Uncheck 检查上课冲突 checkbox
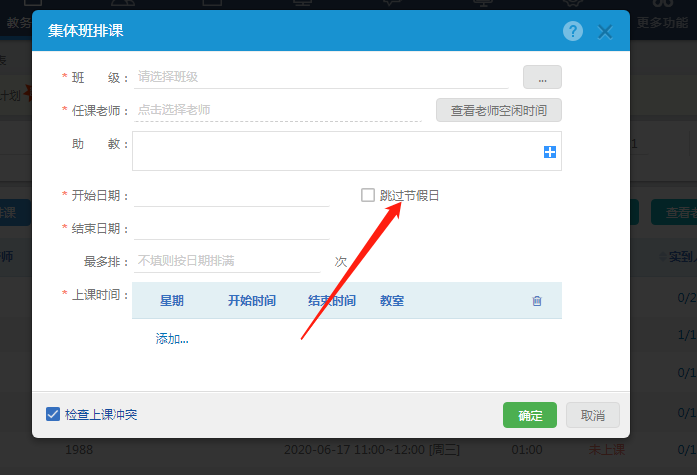Viewport: 697px width, 475px height. click(53, 414)
